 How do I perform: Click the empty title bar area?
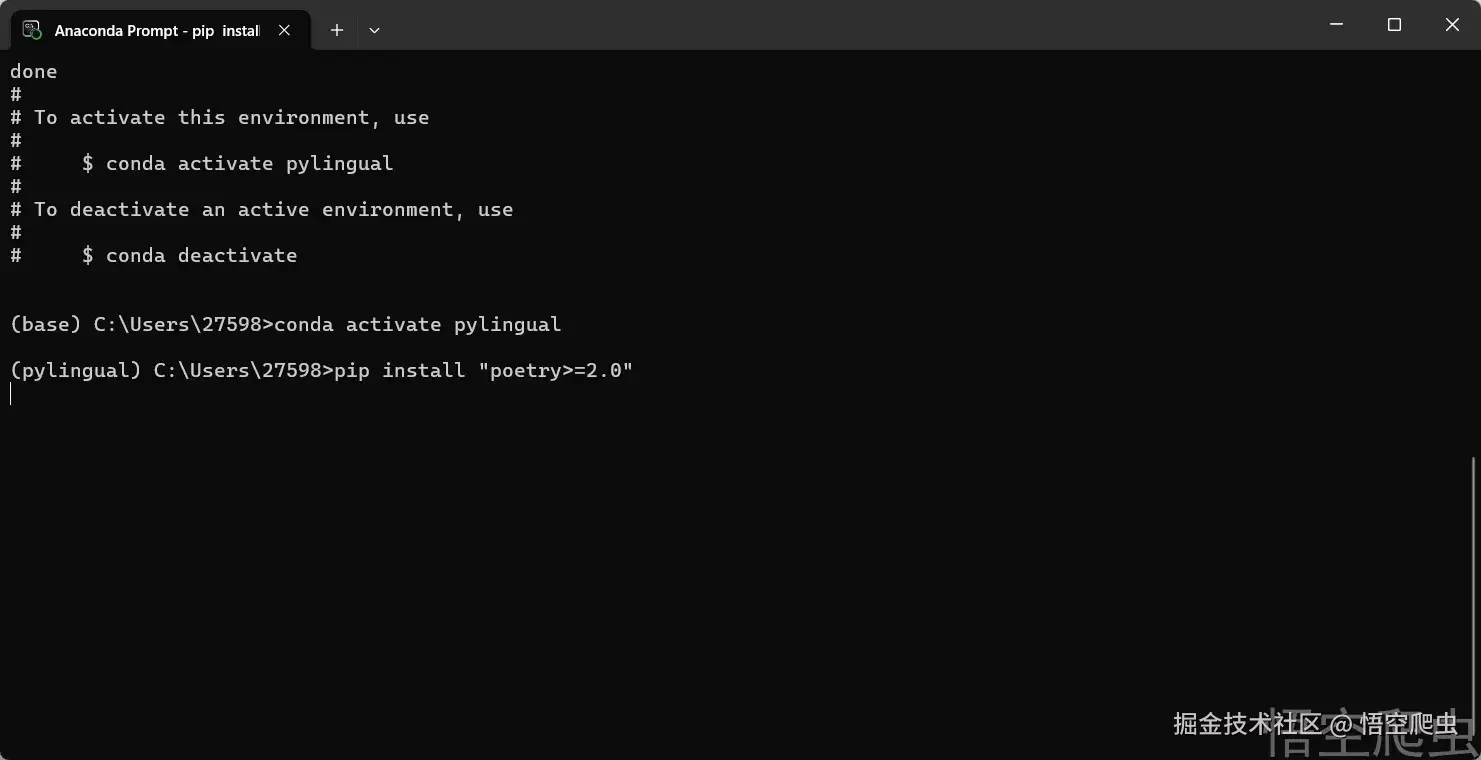[800, 24]
